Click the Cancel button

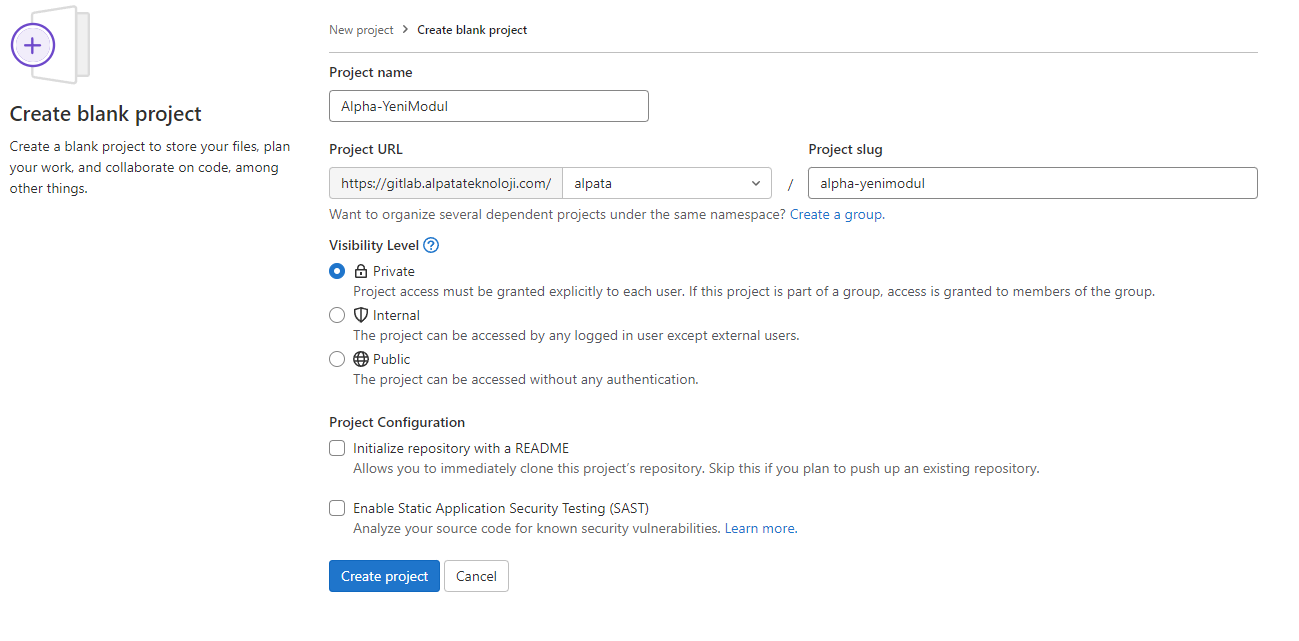pyautogui.click(x=476, y=576)
